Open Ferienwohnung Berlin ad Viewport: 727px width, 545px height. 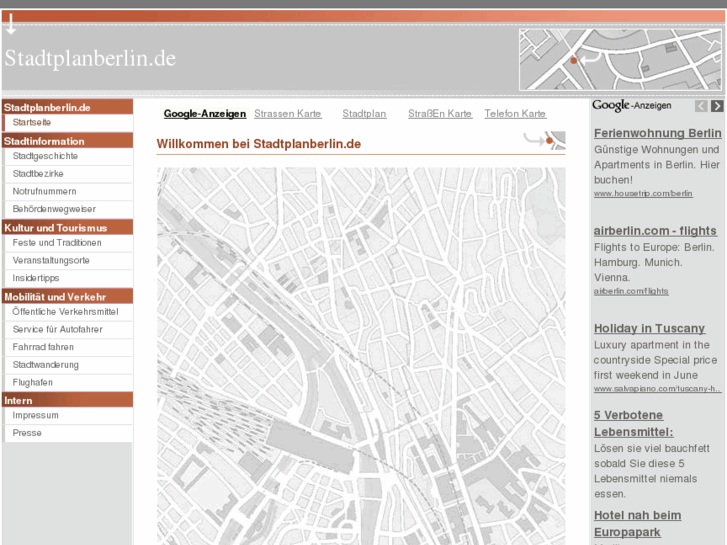tap(657, 133)
